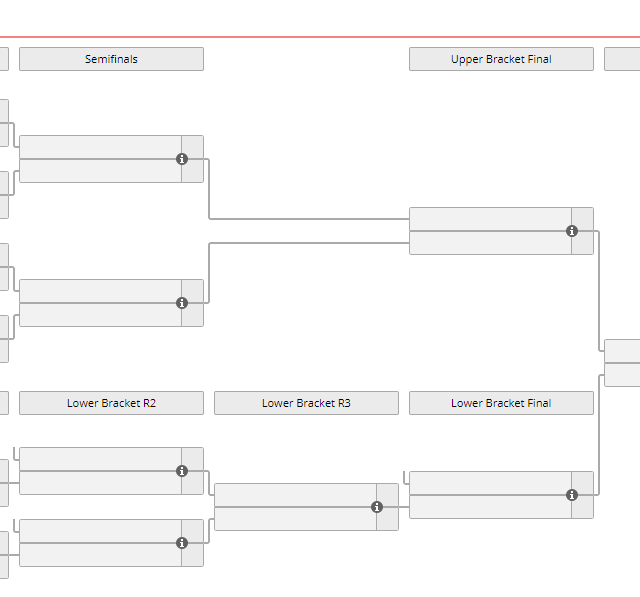Click bottom team slot of second Semifinals match
The width and height of the screenshot is (640, 597).
[100, 315]
